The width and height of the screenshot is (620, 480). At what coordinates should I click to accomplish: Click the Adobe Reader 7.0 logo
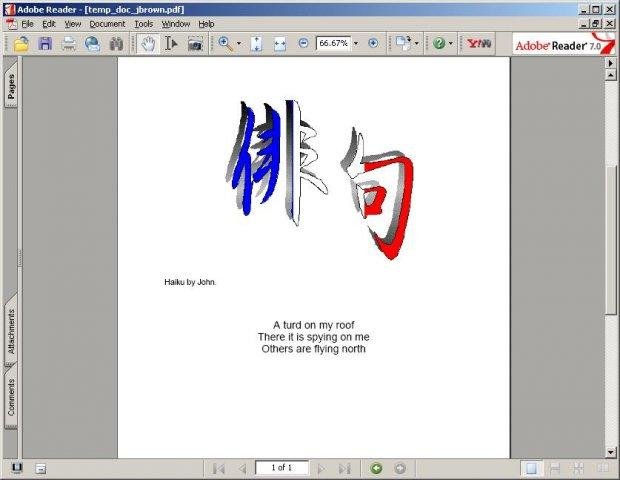pyautogui.click(x=564, y=44)
